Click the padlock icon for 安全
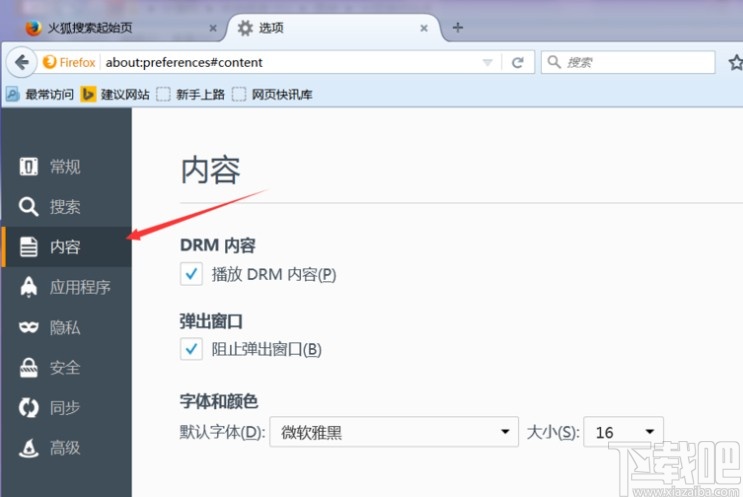This screenshot has height=497, width=743. [28, 367]
